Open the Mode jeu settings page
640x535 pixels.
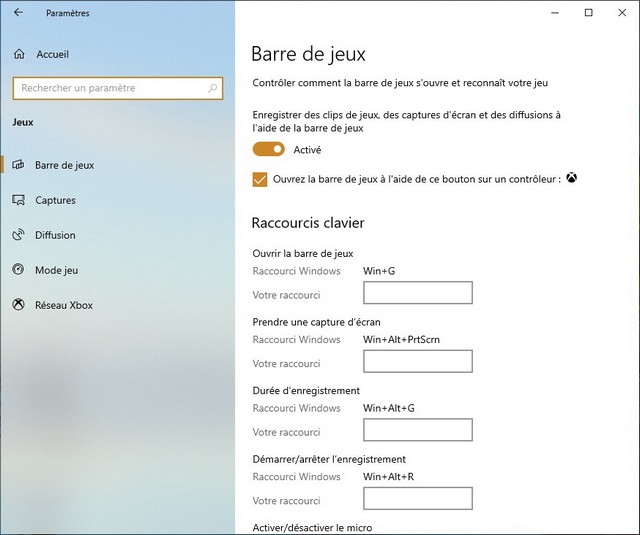(x=56, y=270)
